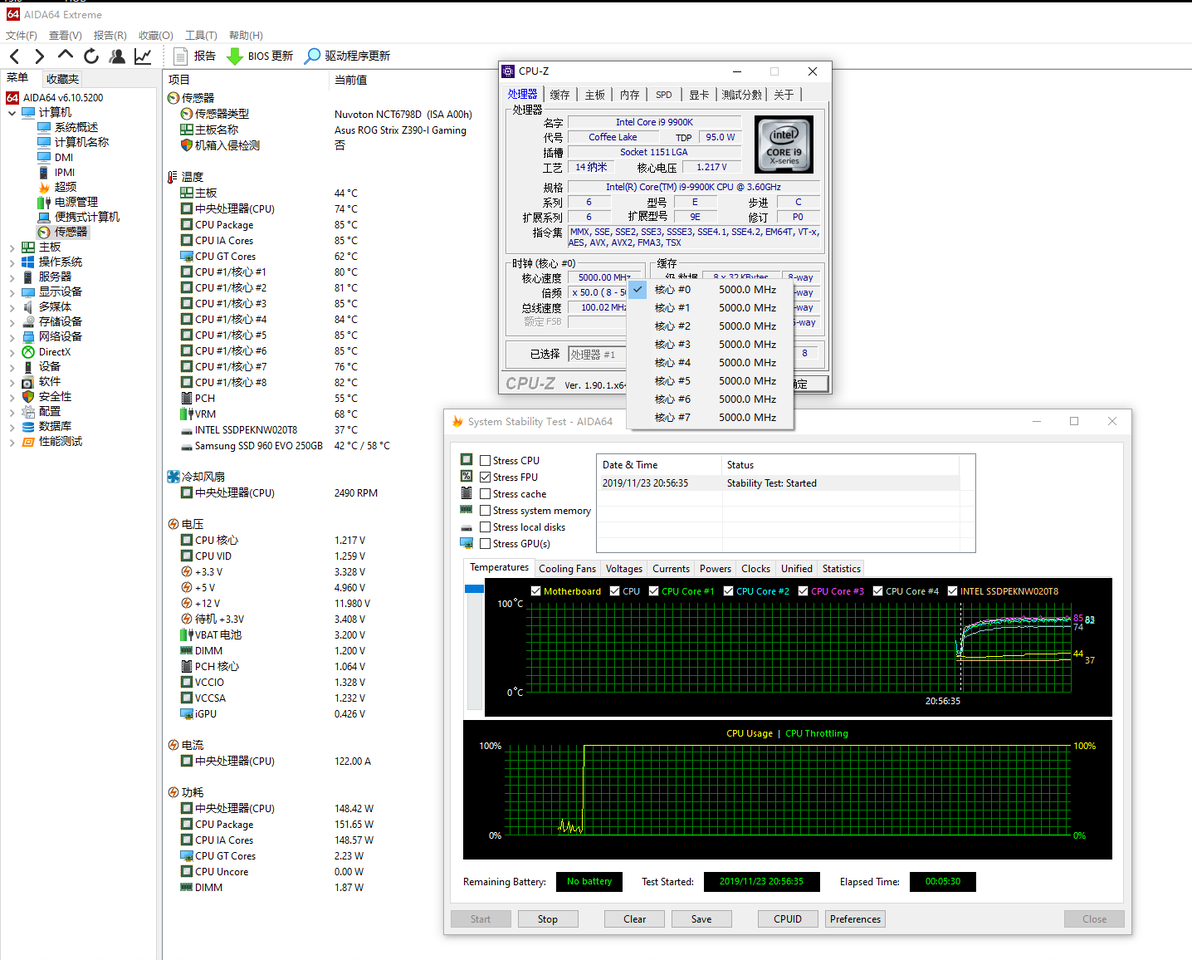1192x960 pixels.
Task: Expand the 多媒体 tree node
Action: [12, 307]
